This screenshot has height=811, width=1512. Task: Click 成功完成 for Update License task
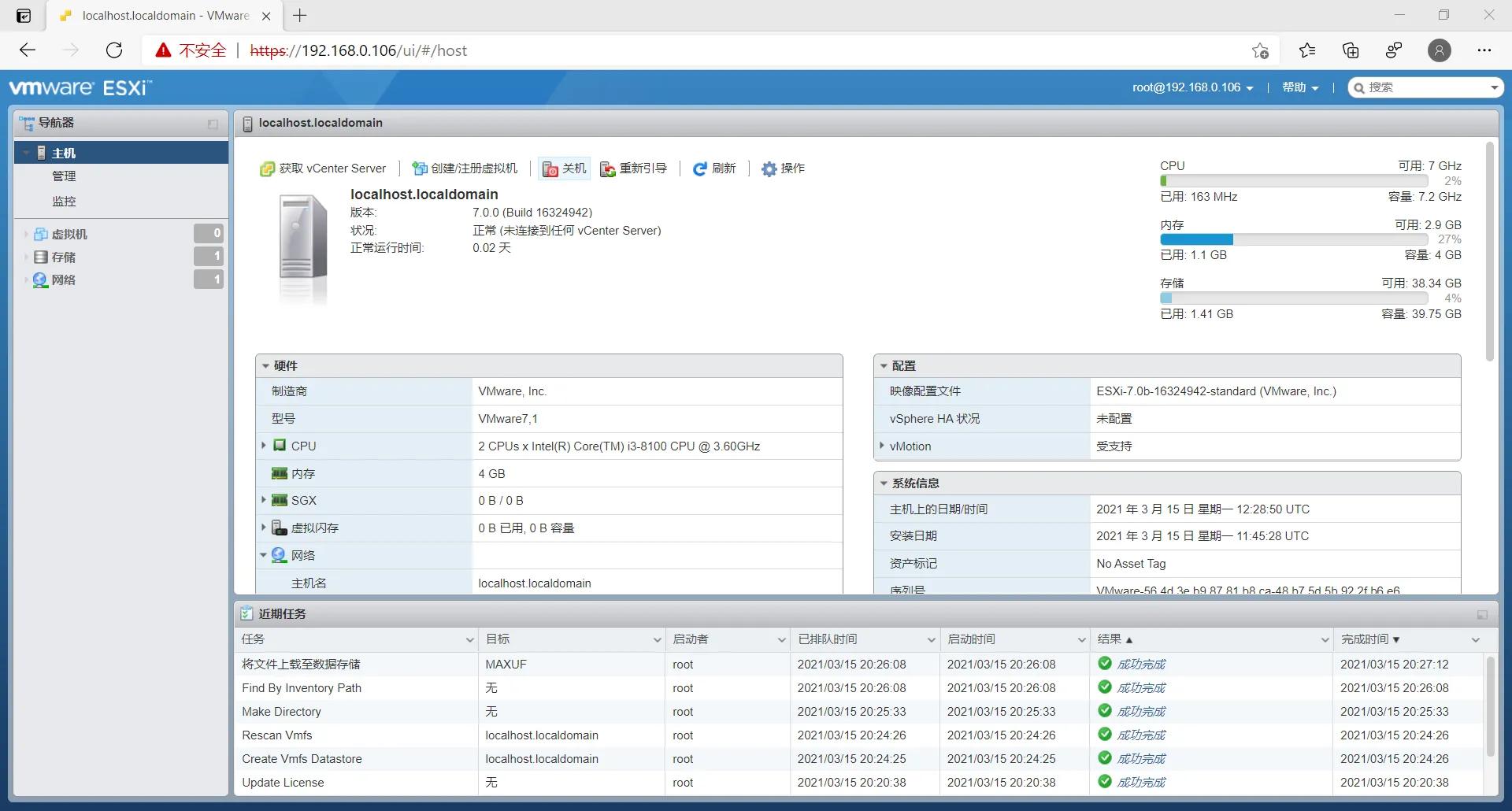[x=1141, y=783]
